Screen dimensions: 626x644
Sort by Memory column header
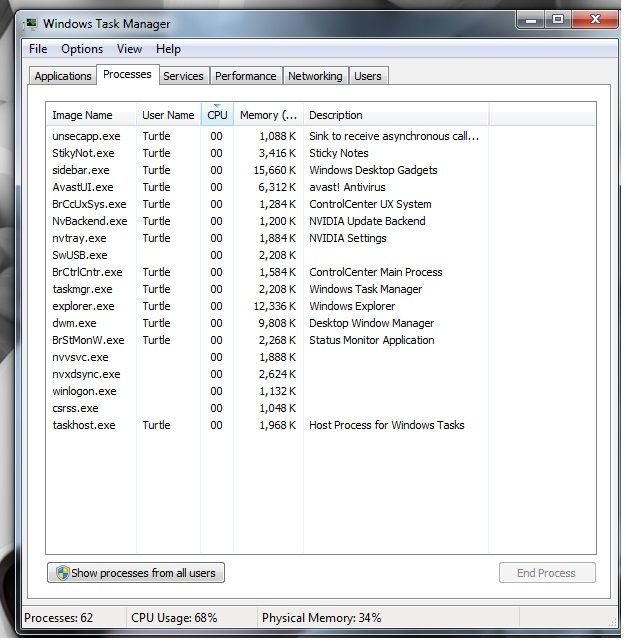pyautogui.click(x=268, y=115)
